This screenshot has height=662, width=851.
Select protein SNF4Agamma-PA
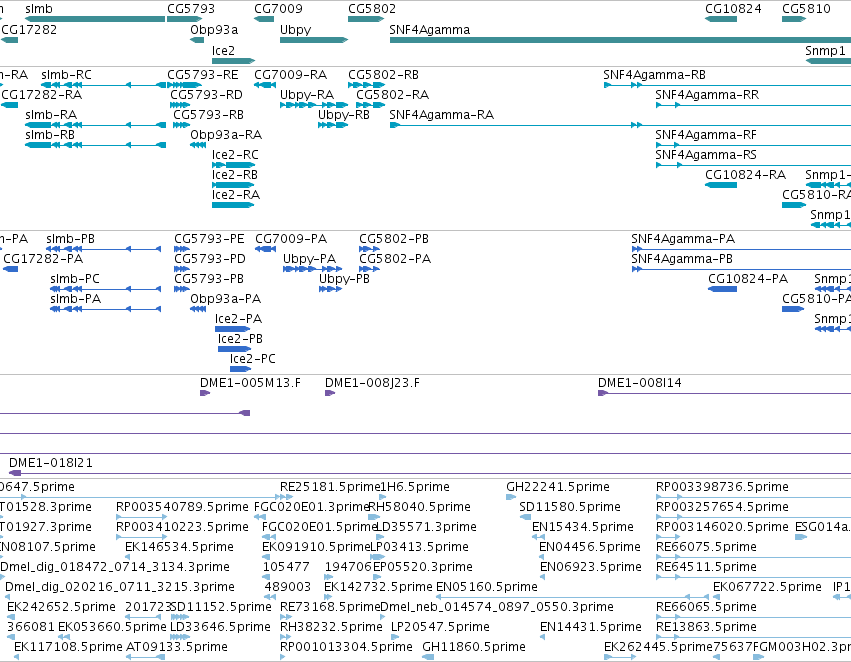[x=741, y=249]
